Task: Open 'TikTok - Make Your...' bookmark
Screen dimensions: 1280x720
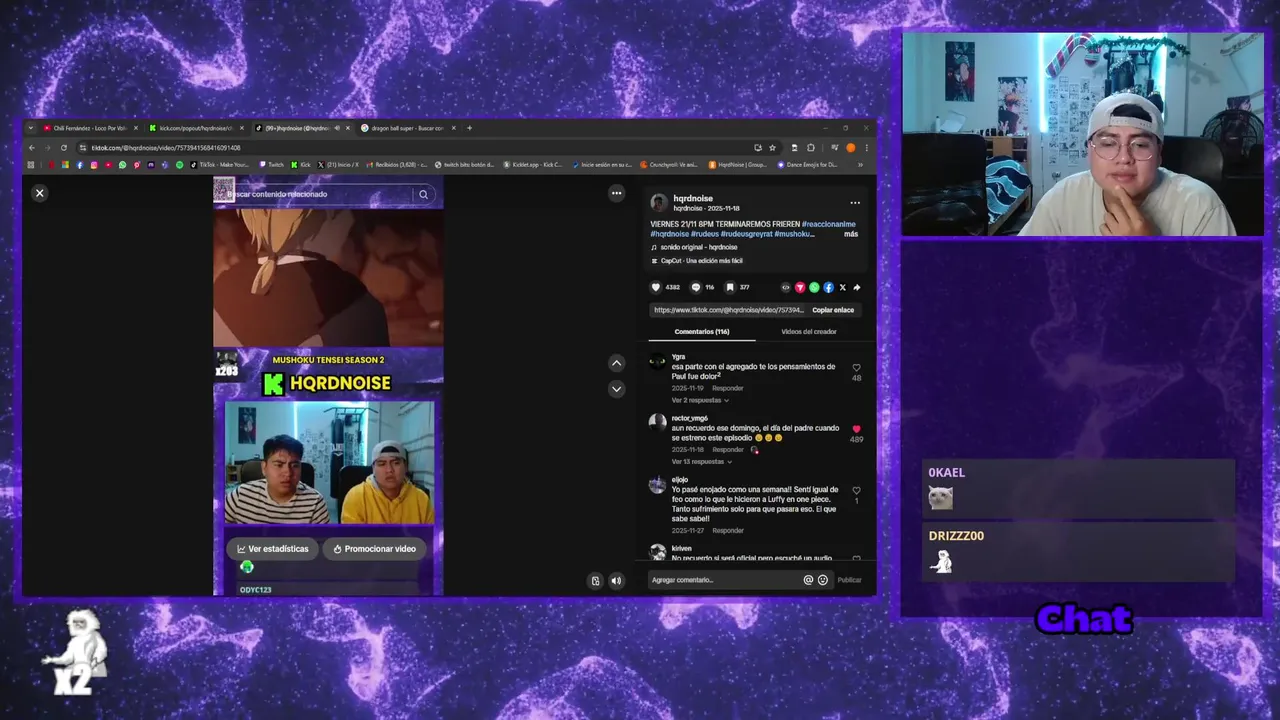Action: click(219, 165)
